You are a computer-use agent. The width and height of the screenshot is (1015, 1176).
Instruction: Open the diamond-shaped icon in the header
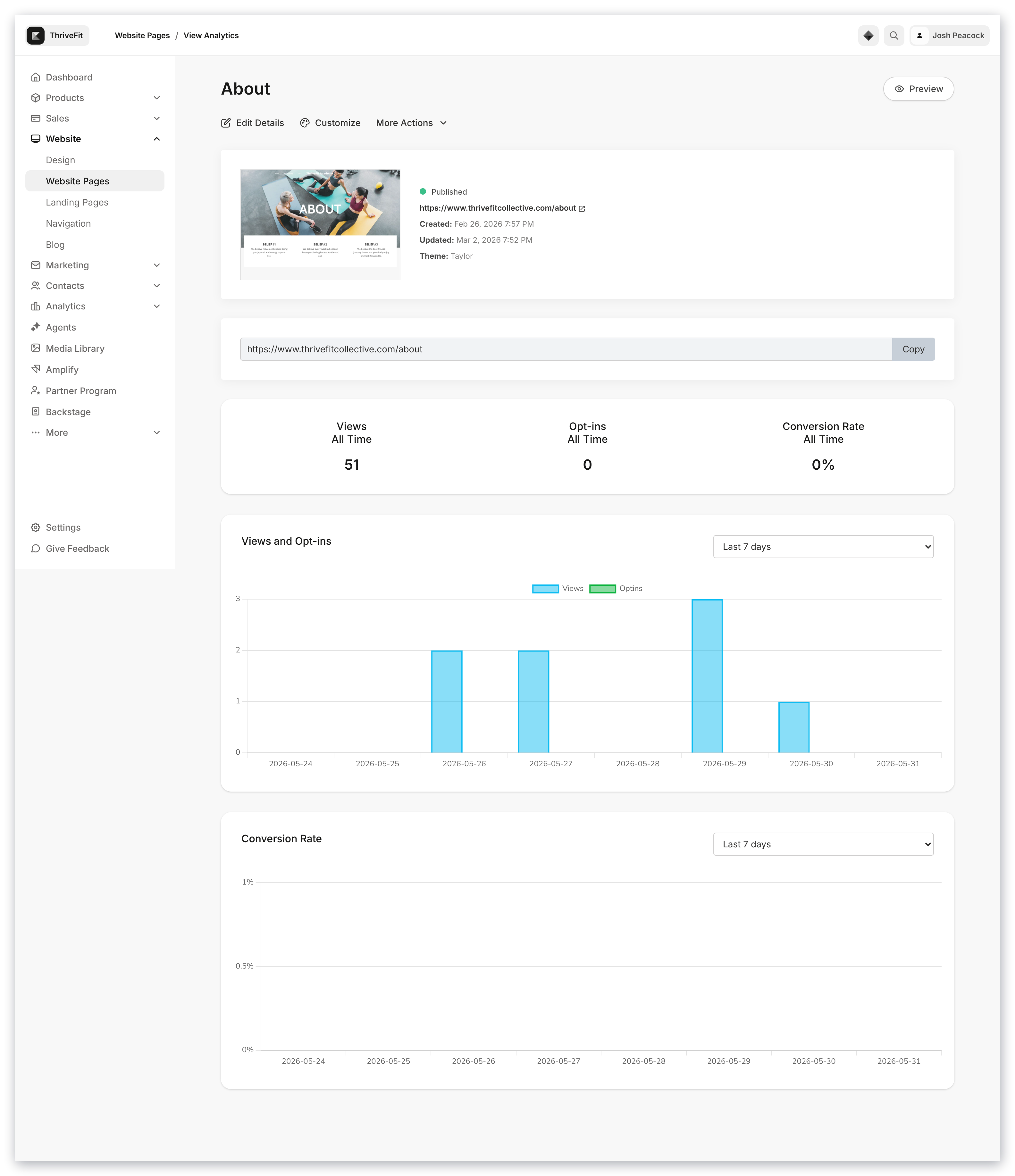[868, 35]
